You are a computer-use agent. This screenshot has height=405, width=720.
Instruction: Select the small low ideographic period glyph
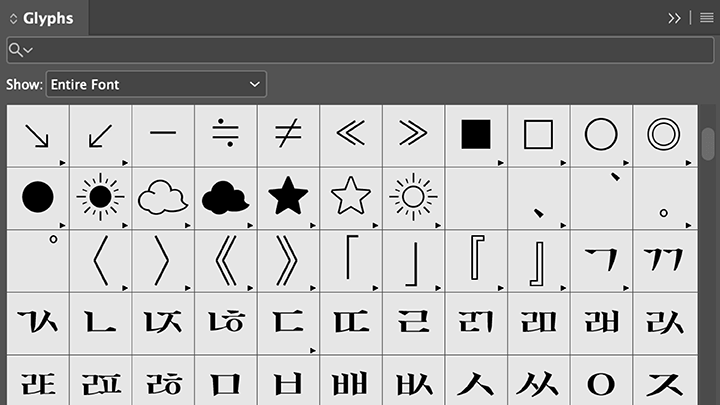[665, 198]
